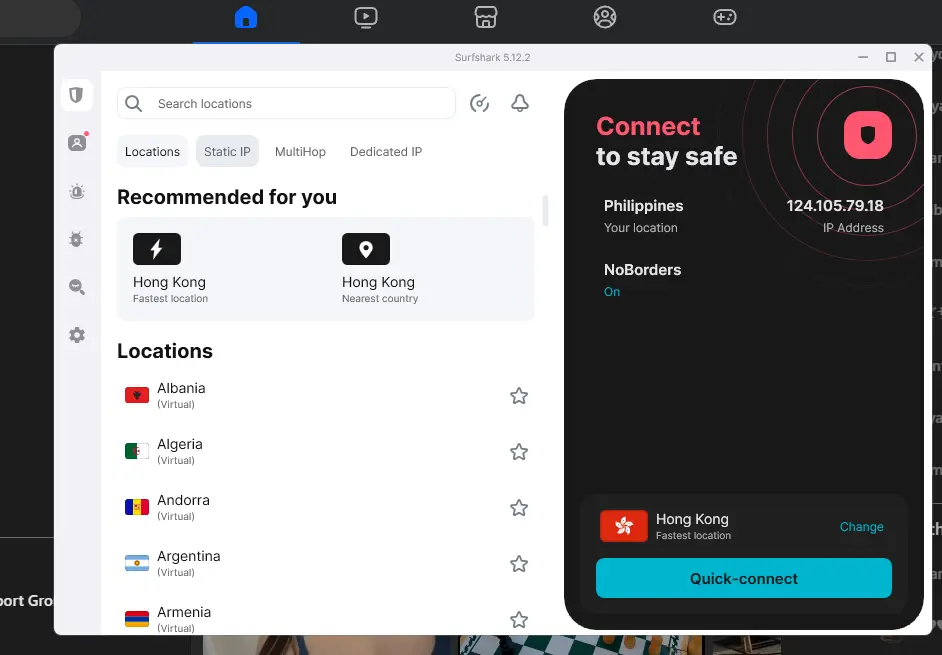Viewport: 942px width, 655px height.
Task: Click the Philippines location label
Action: [x=643, y=206]
